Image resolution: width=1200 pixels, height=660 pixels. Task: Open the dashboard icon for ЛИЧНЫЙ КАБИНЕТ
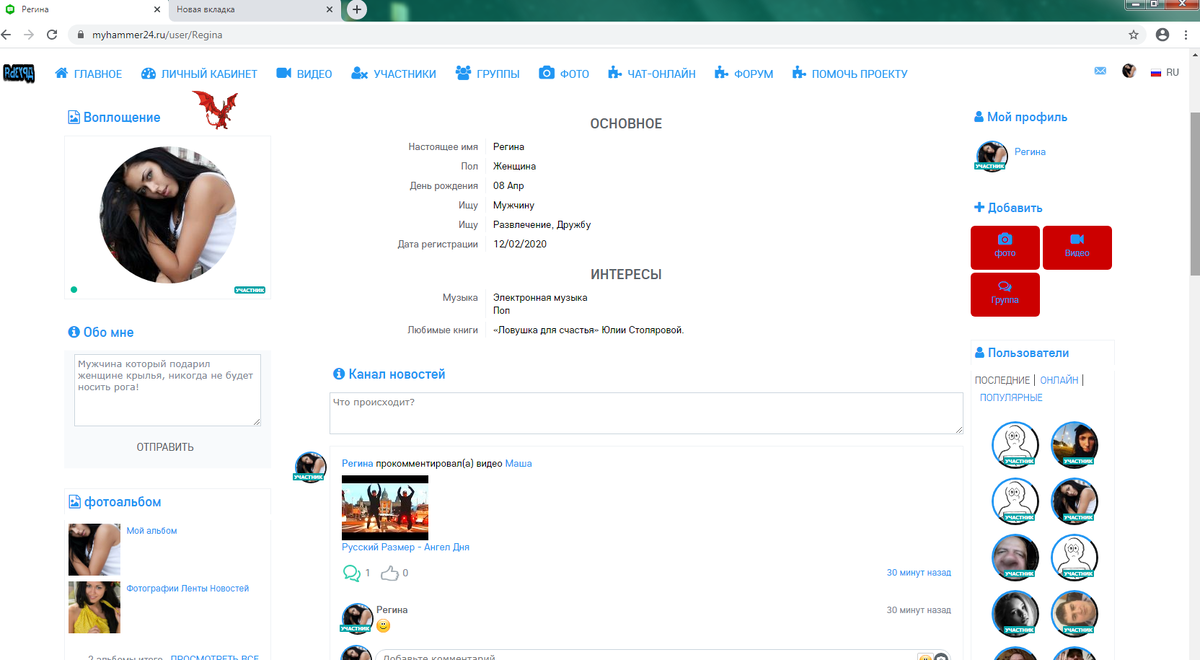click(x=149, y=74)
